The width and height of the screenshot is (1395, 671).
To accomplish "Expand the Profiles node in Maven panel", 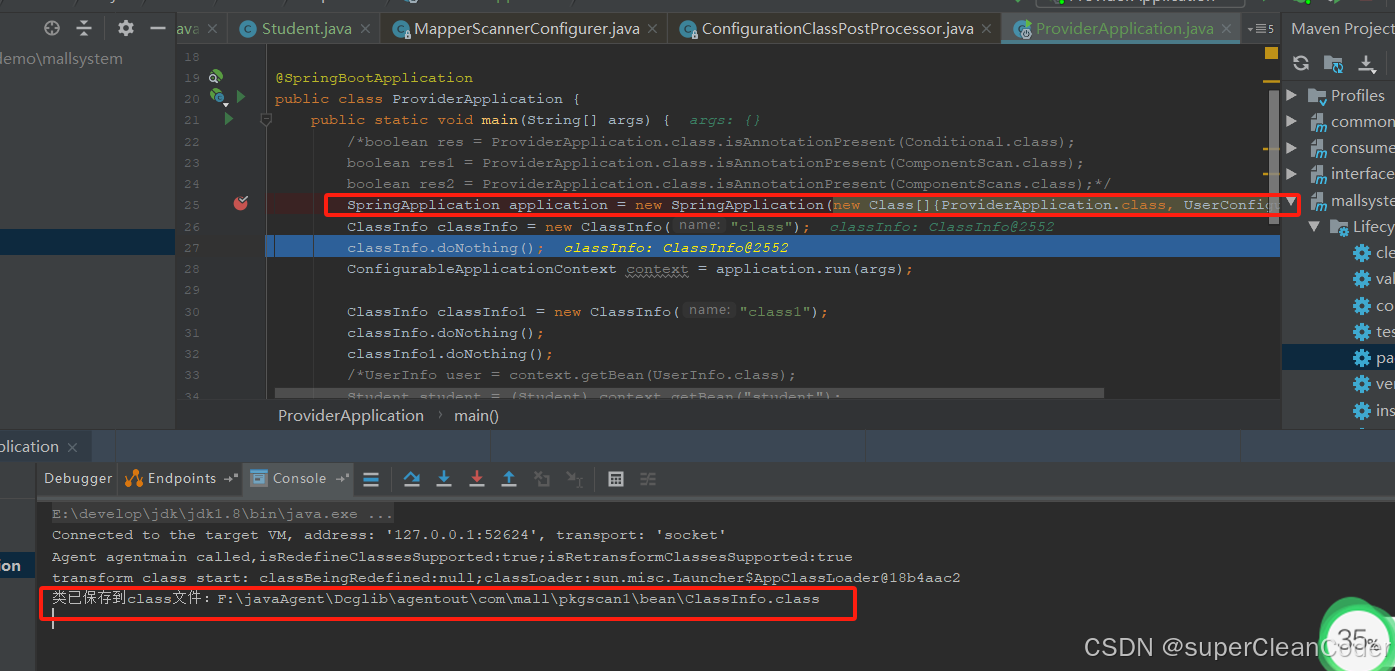I will pos(1291,95).
